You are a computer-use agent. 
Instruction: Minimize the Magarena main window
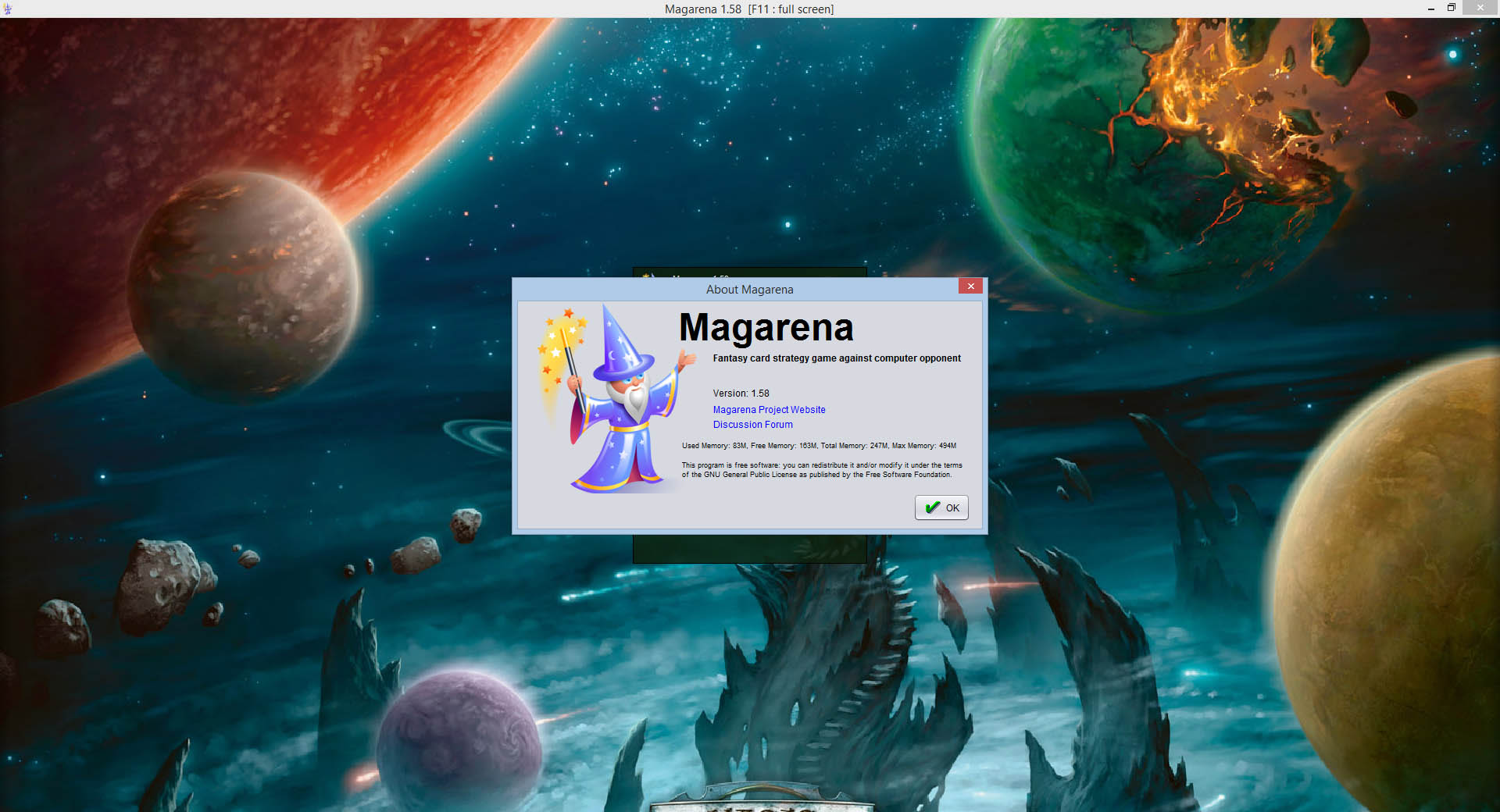pos(1430,9)
